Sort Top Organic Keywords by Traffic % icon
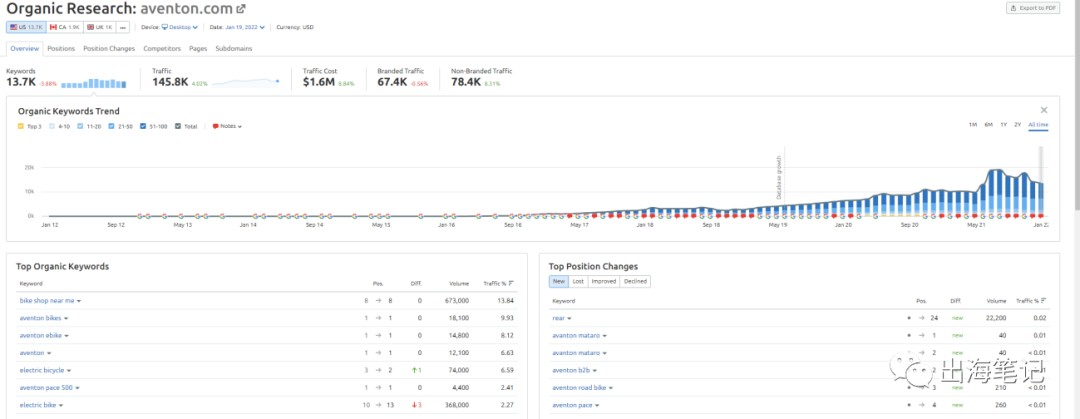The width and height of the screenshot is (1080, 419). click(511, 283)
